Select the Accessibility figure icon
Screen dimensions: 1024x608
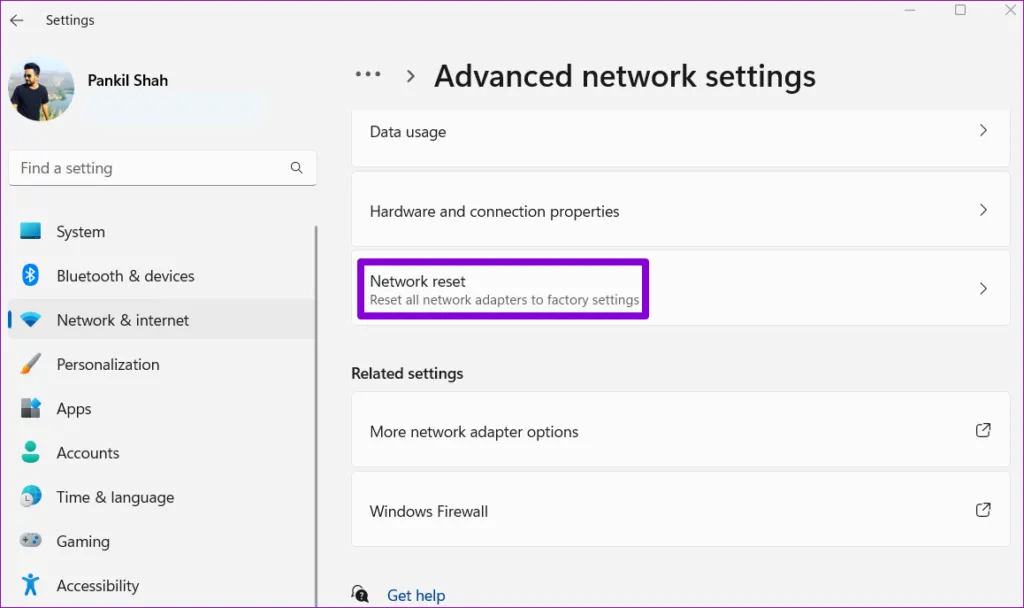click(31, 585)
